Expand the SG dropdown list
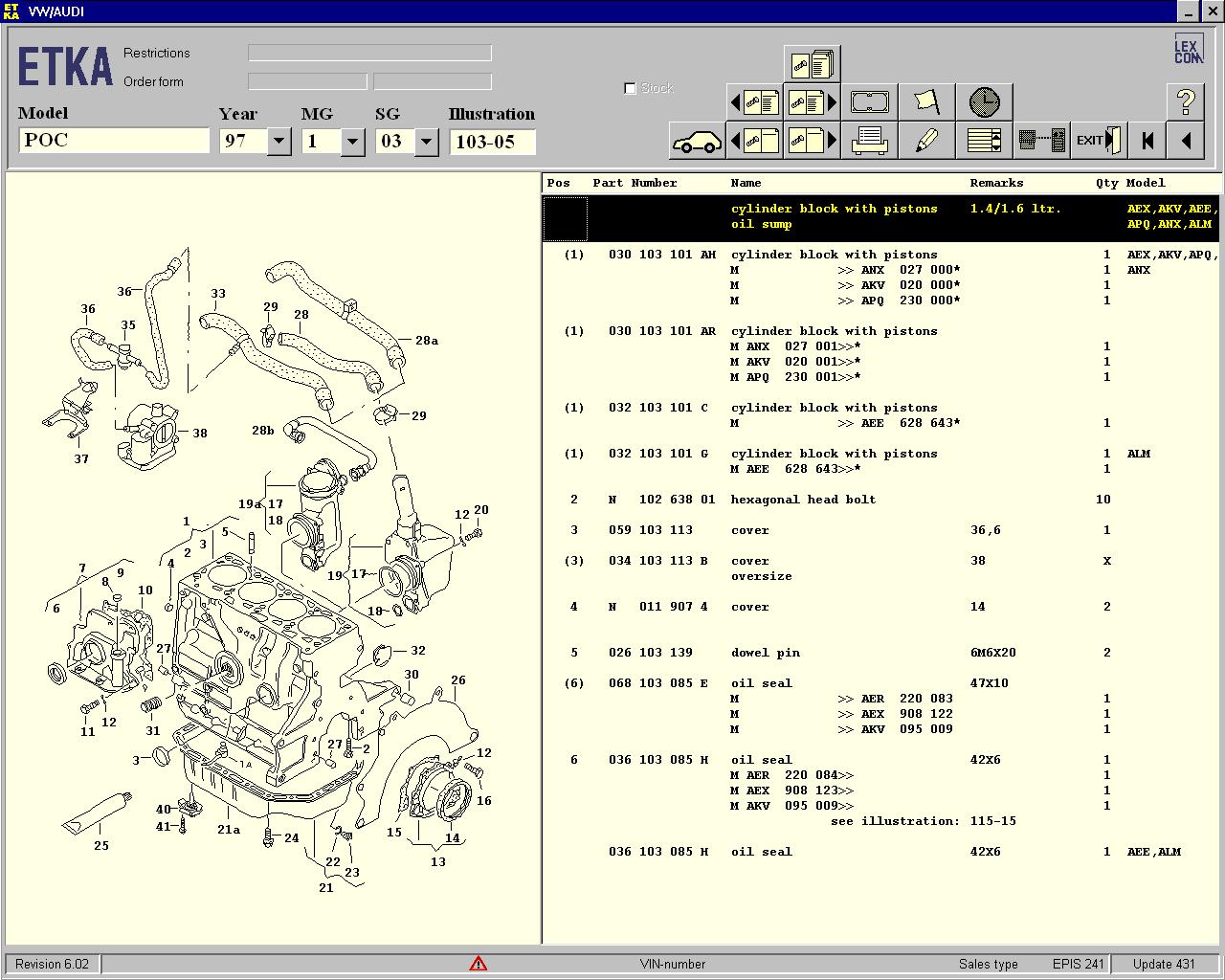1225x980 pixels. (x=426, y=142)
